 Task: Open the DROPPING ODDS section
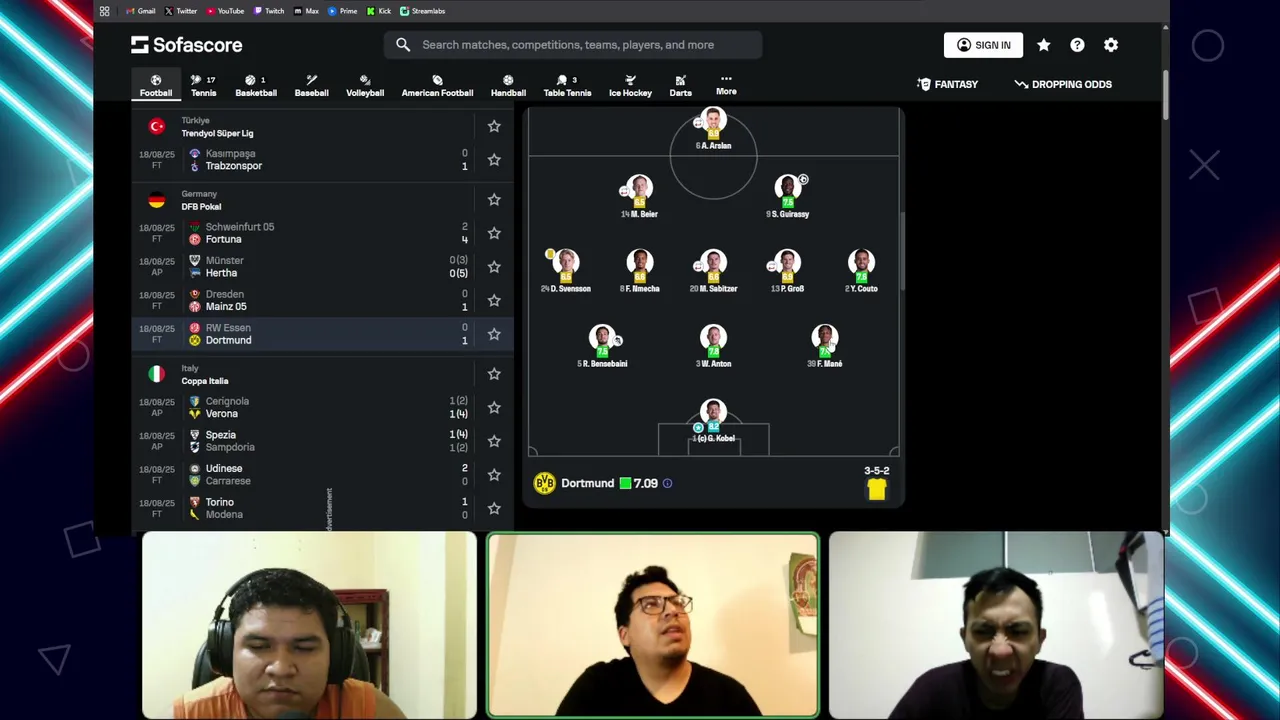coord(1062,84)
